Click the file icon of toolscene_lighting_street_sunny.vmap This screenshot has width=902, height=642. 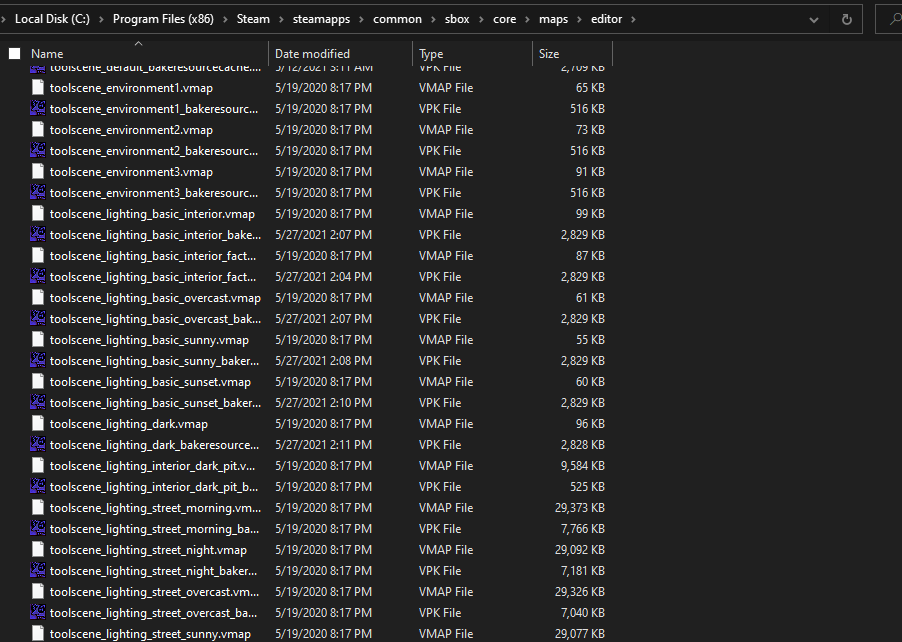click(x=37, y=633)
